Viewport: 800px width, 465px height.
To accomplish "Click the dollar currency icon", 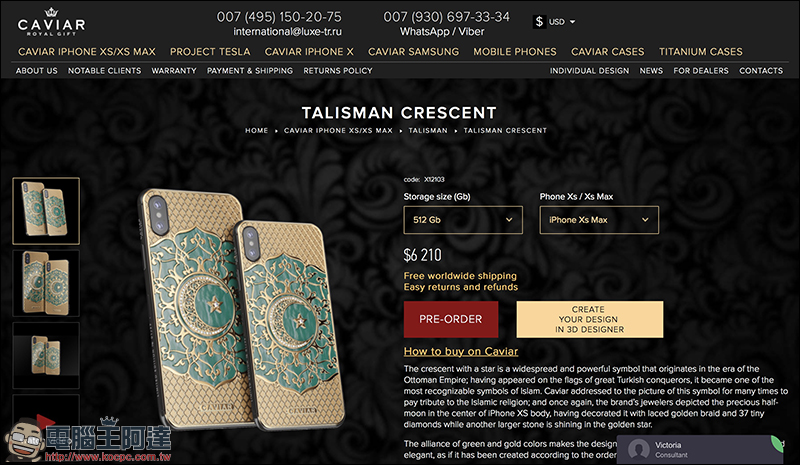I will 539,21.
